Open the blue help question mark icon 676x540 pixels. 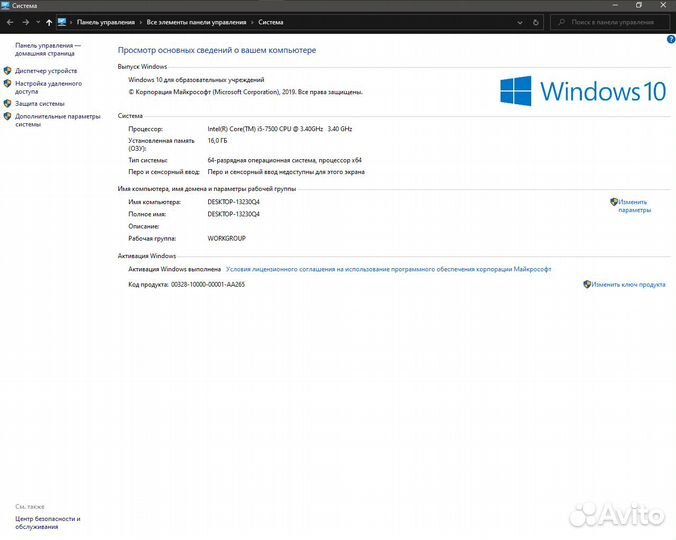point(670,39)
